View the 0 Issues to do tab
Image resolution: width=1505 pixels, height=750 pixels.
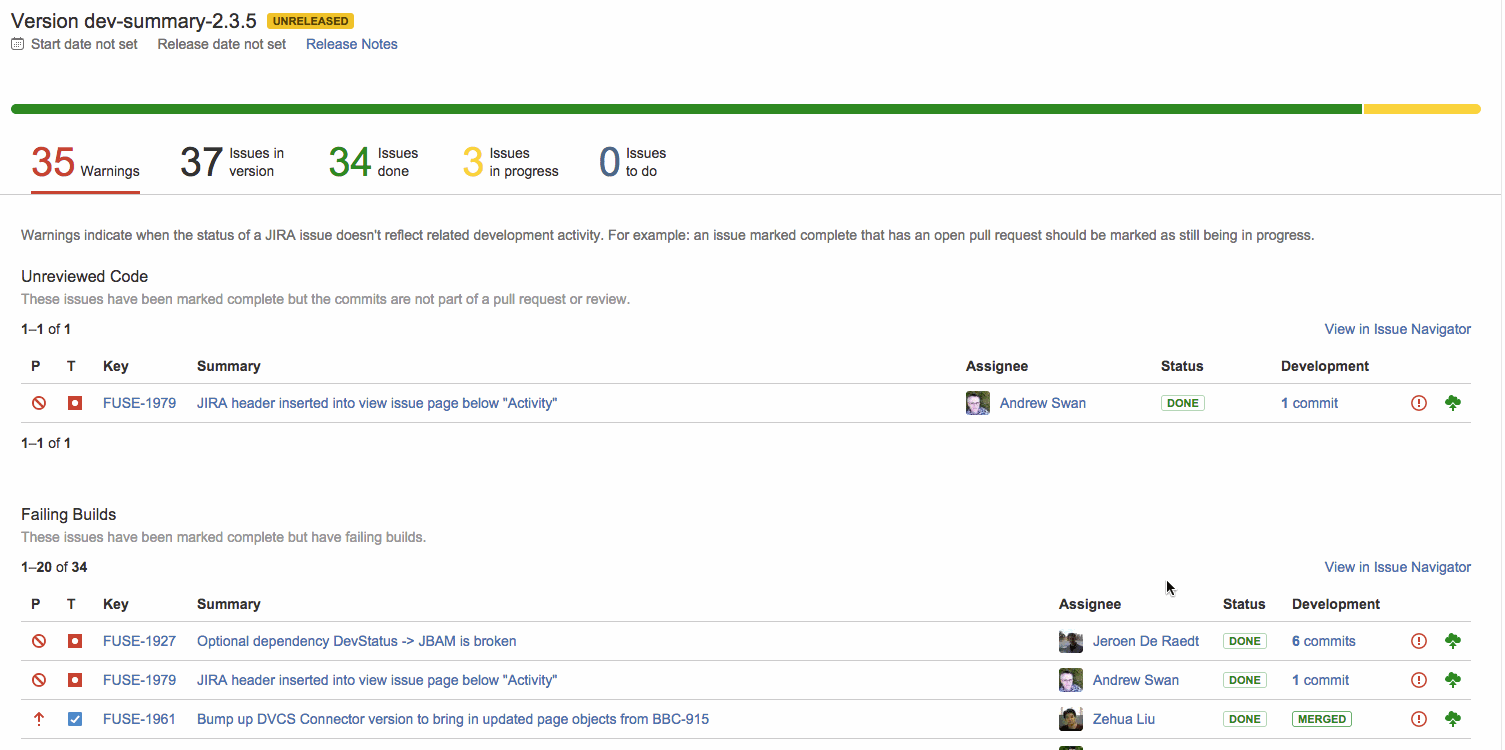coord(632,162)
